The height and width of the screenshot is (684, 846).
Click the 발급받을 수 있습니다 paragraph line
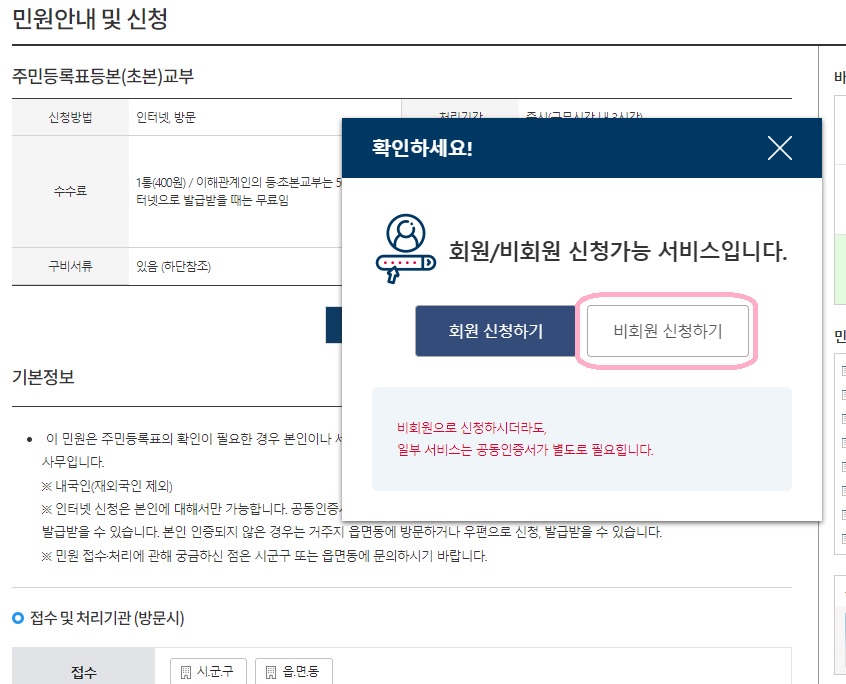tap(352, 532)
